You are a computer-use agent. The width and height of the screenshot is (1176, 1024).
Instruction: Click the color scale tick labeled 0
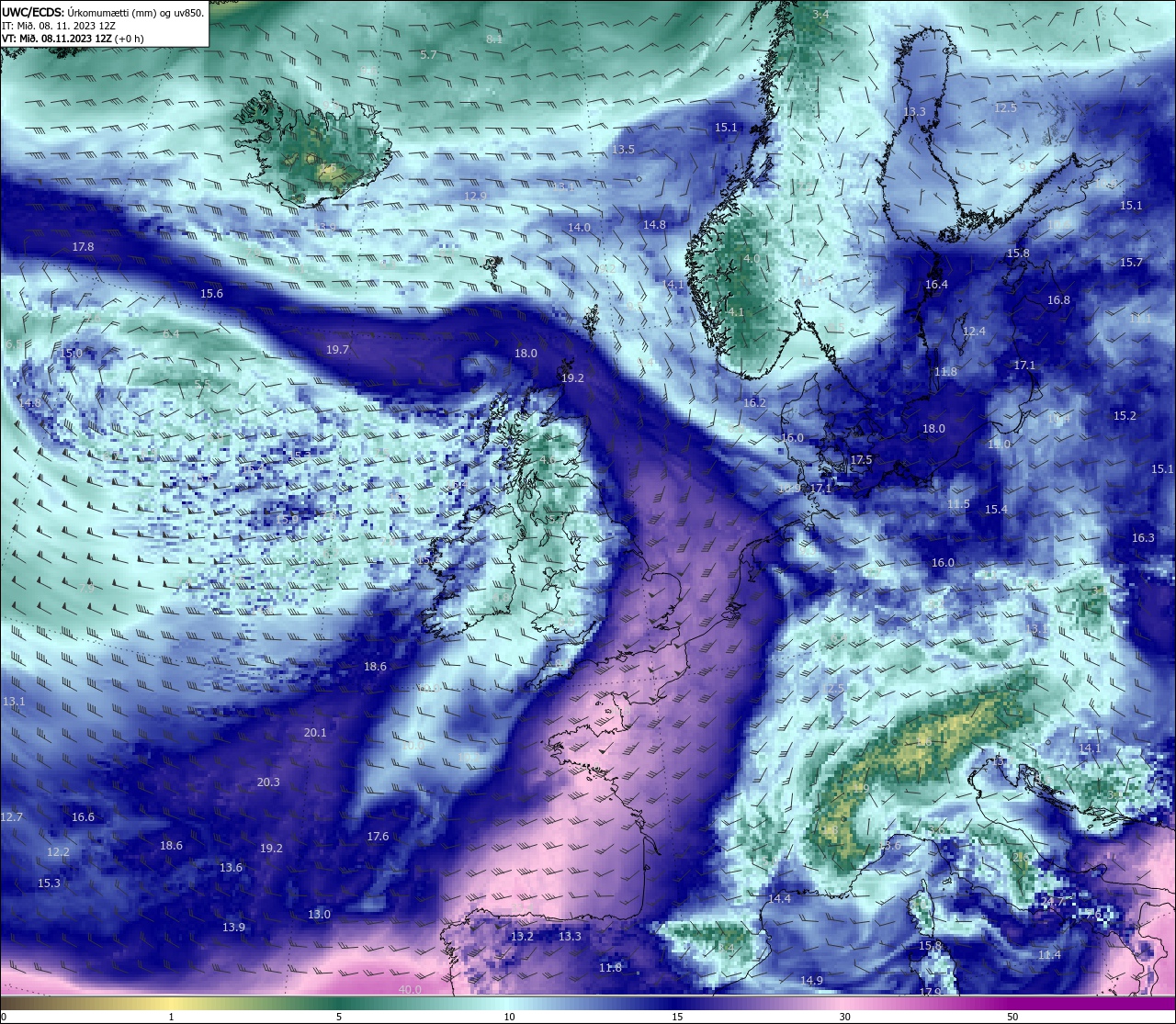[x=3, y=1017]
